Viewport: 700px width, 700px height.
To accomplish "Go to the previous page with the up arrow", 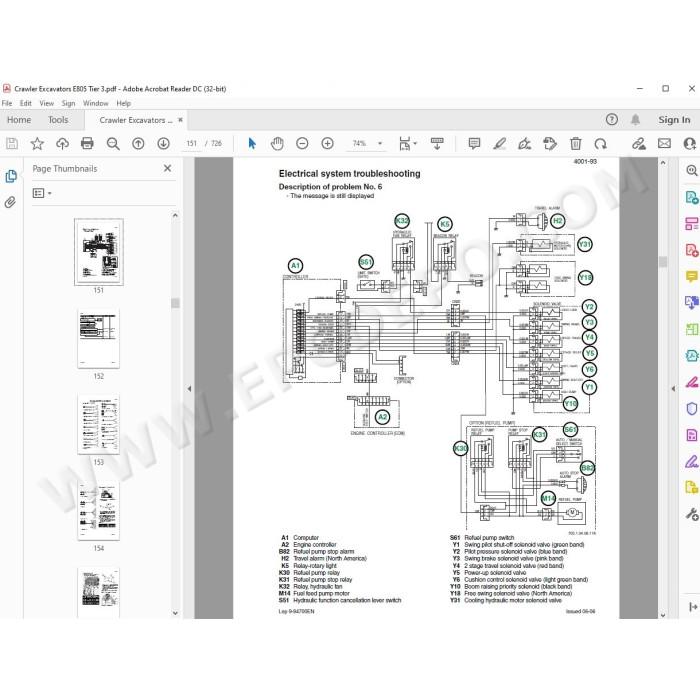I will 138,143.
